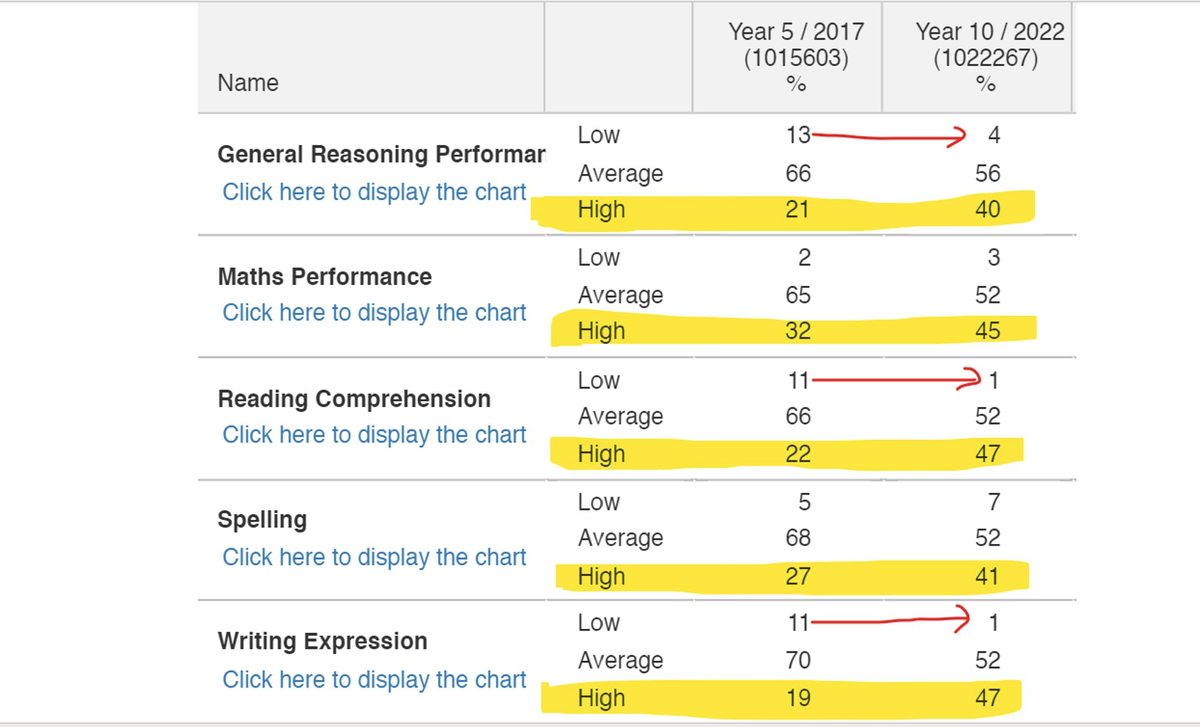Screen dimensions: 1200x727
Task: Click the highlighted High label in Maths Performance
Action: point(601,331)
